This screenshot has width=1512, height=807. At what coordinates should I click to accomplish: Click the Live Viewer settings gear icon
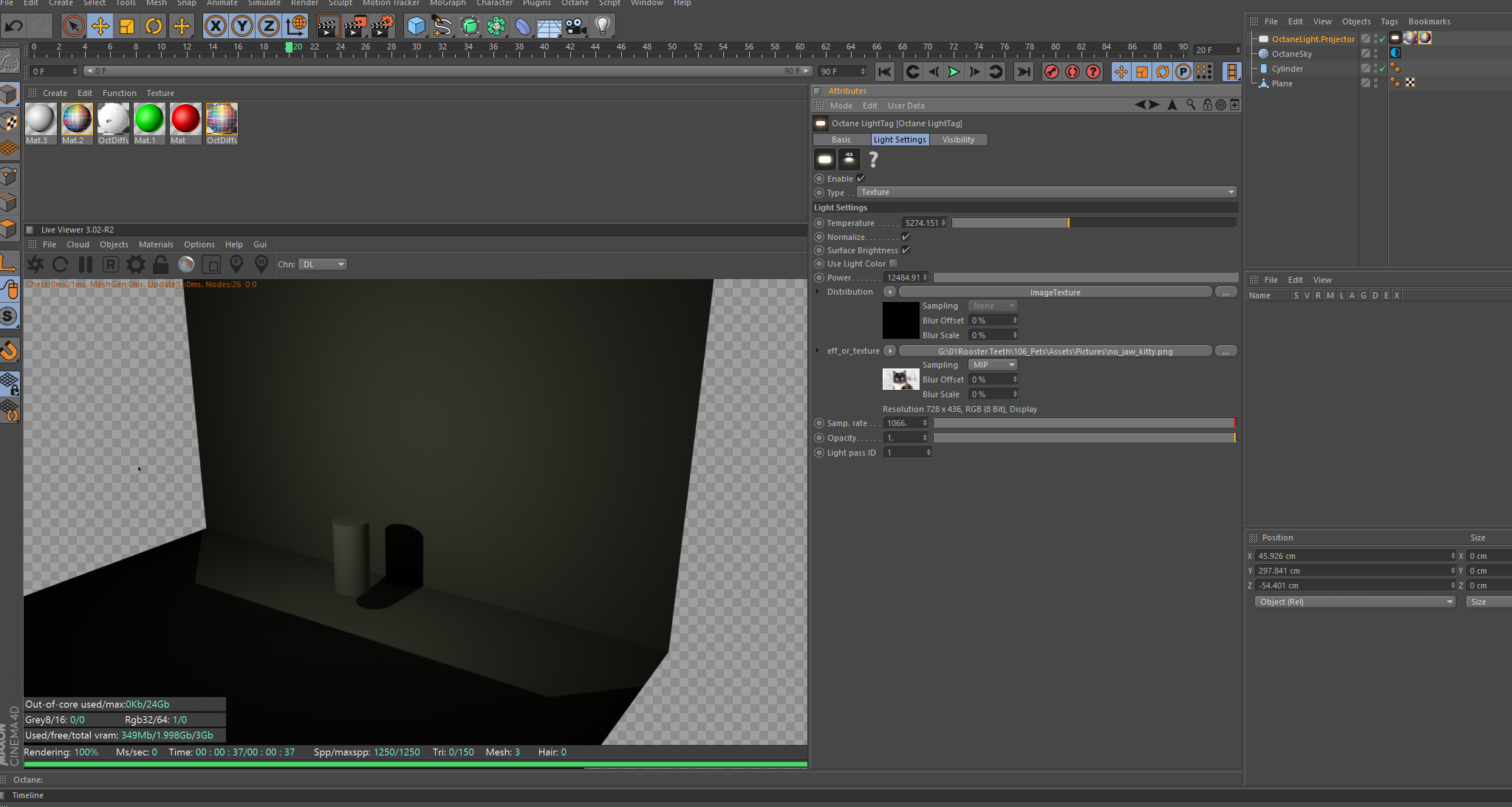(136, 264)
